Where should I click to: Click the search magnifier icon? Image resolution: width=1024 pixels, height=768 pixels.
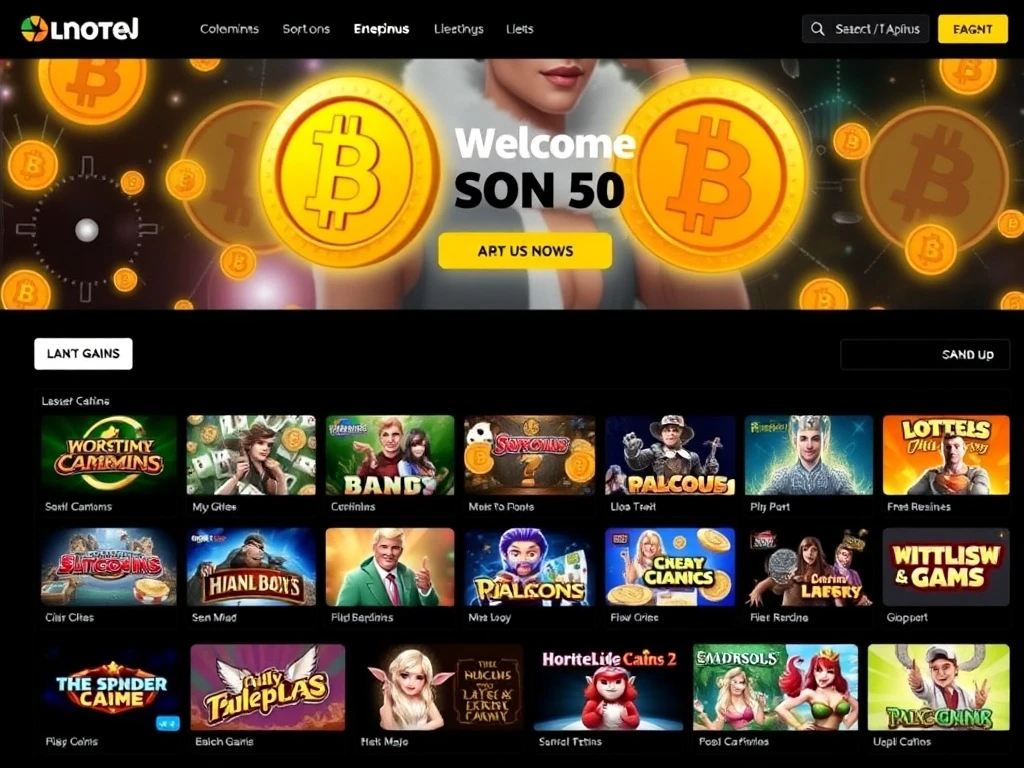coord(818,29)
